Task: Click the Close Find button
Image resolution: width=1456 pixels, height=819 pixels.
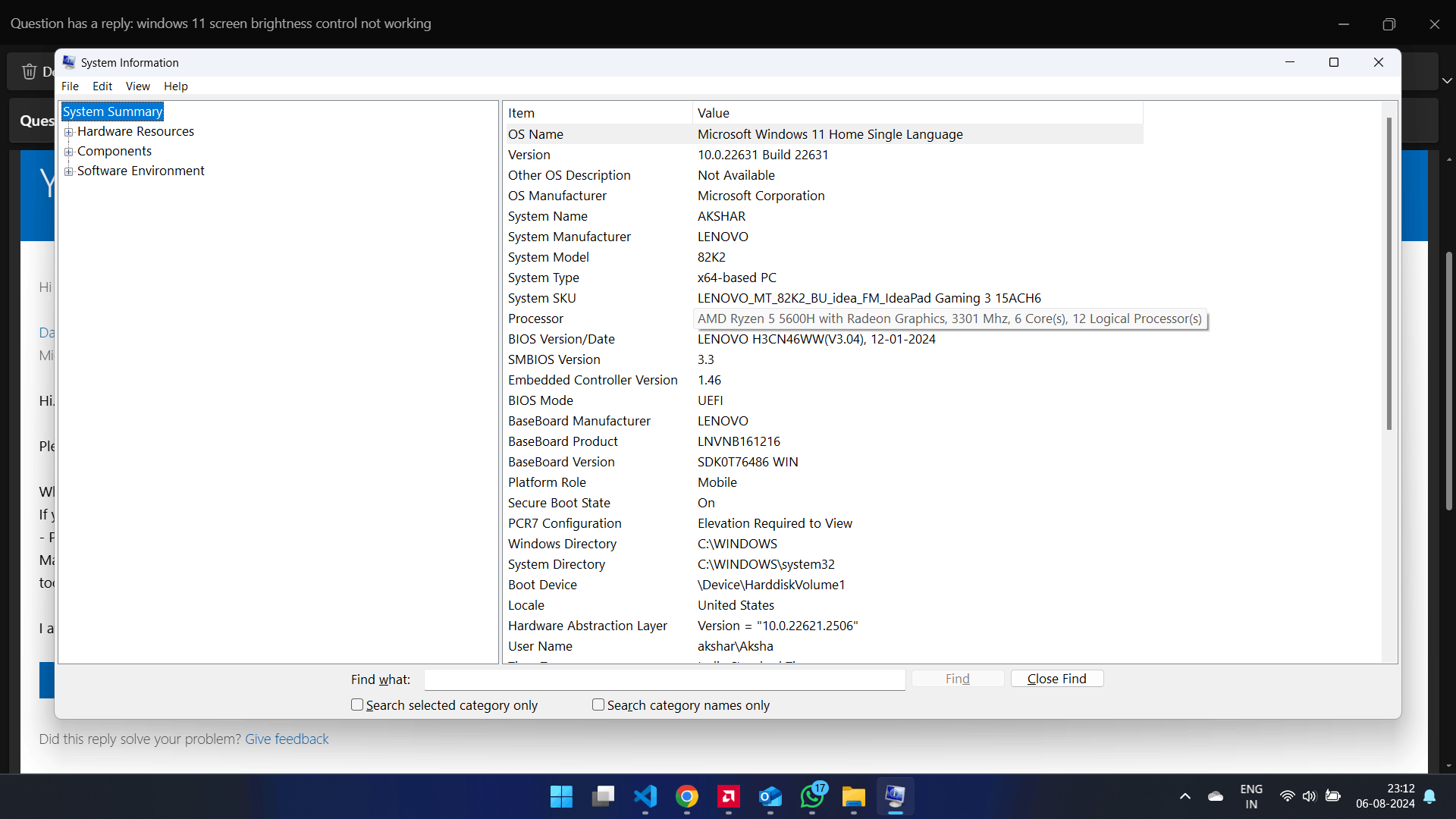Action: (1056, 679)
